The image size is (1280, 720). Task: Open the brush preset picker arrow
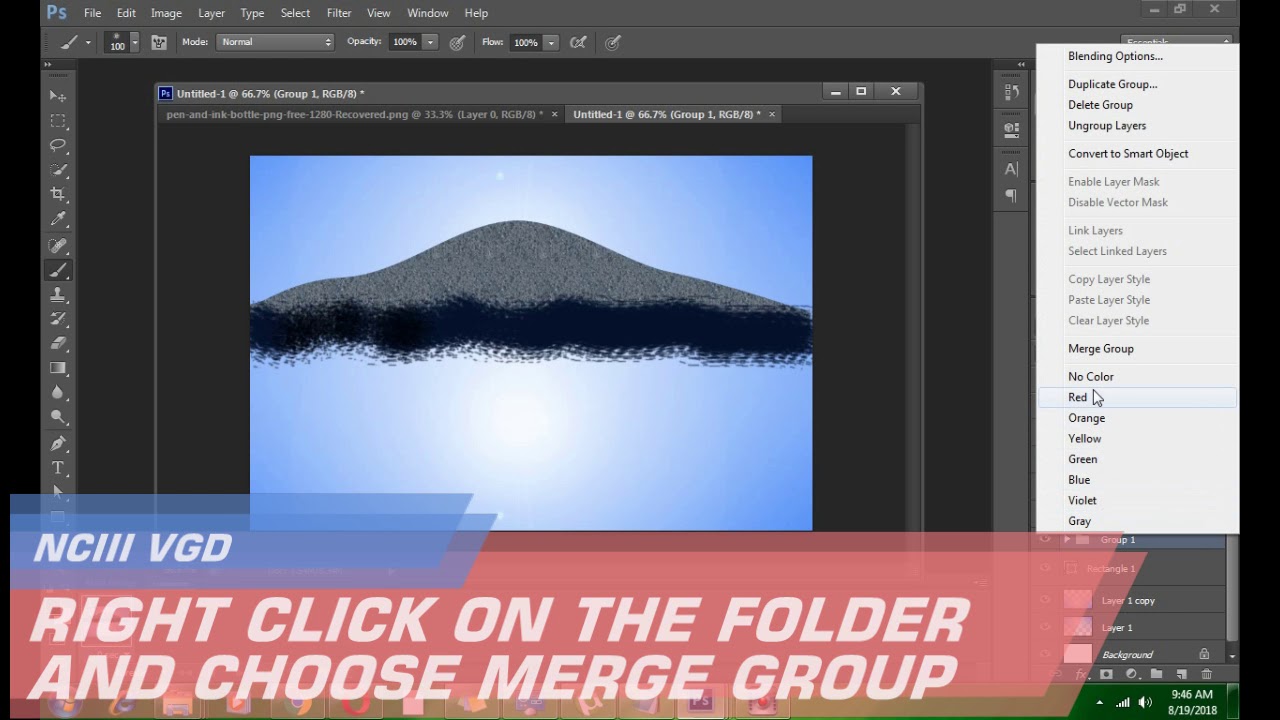point(135,42)
